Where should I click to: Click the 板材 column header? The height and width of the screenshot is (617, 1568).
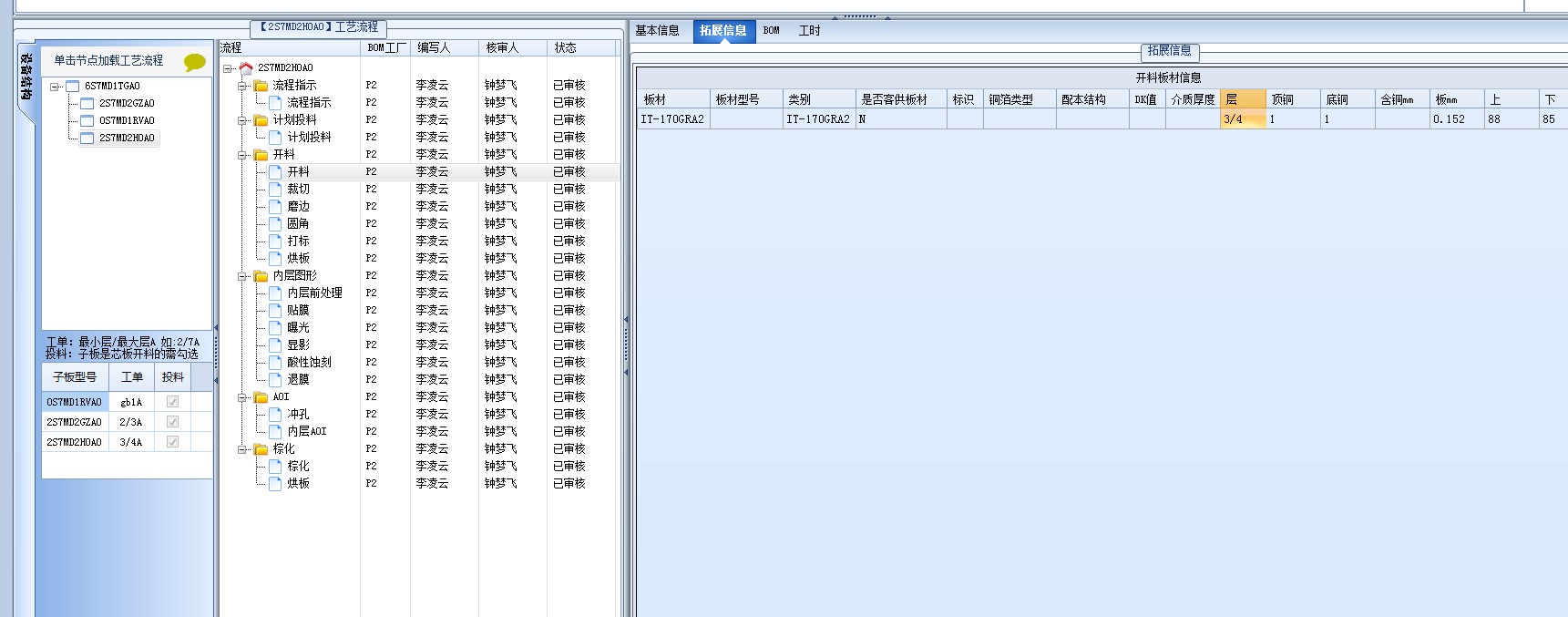[674, 99]
